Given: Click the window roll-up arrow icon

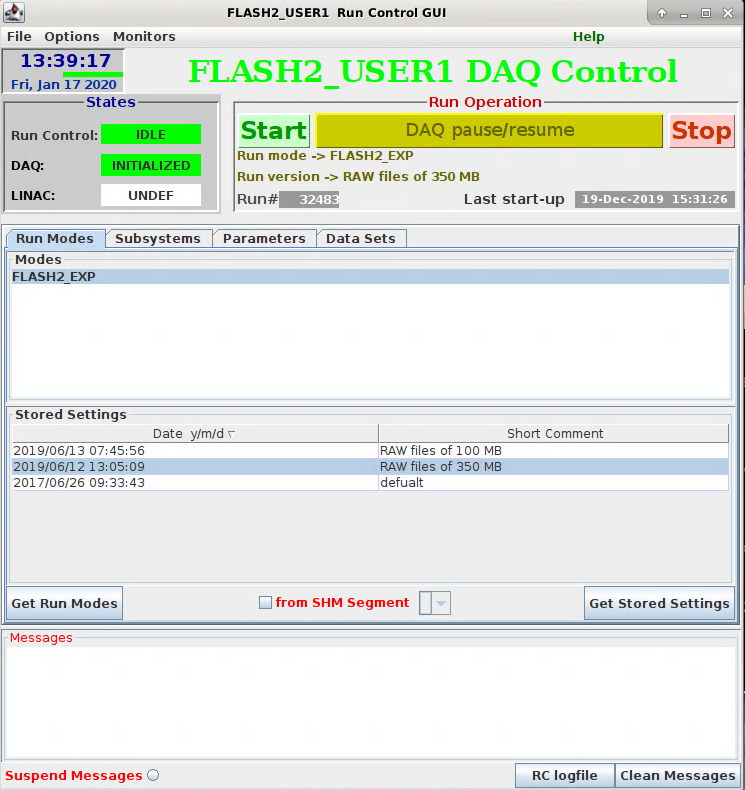Looking at the screenshot, I should click(662, 13).
